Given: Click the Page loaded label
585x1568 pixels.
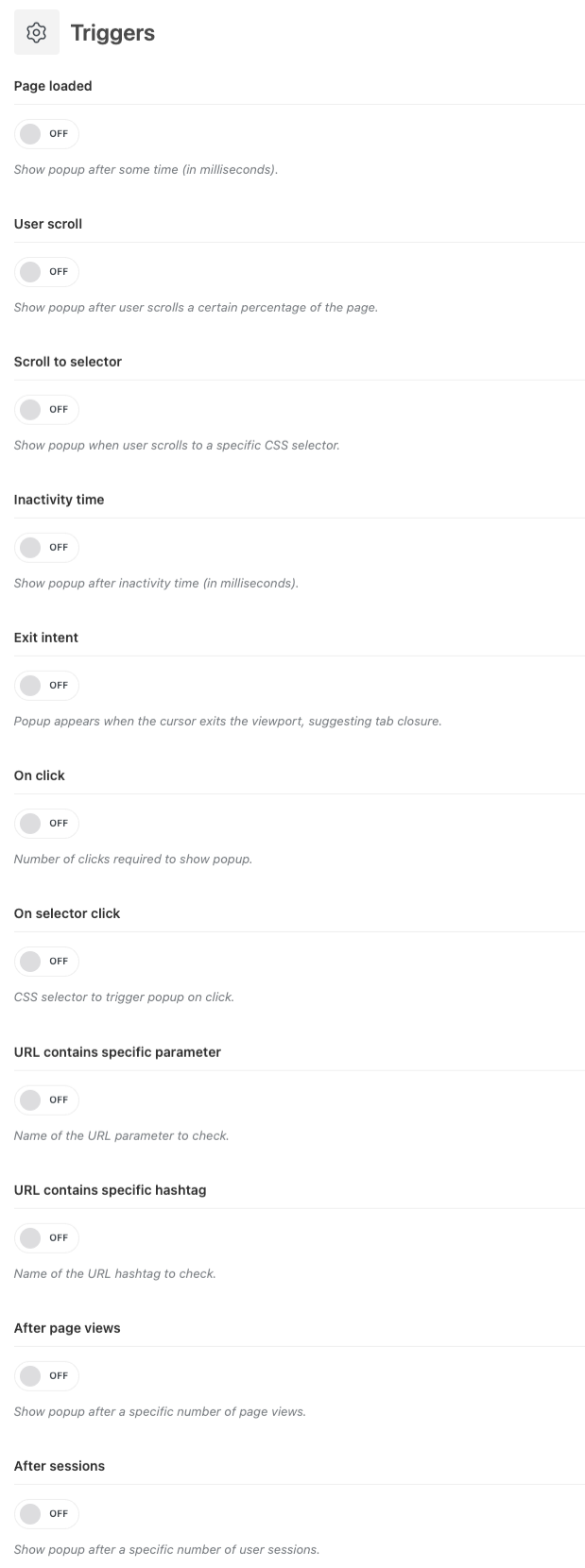Looking at the screenshot, I should (x=53, y=86).
